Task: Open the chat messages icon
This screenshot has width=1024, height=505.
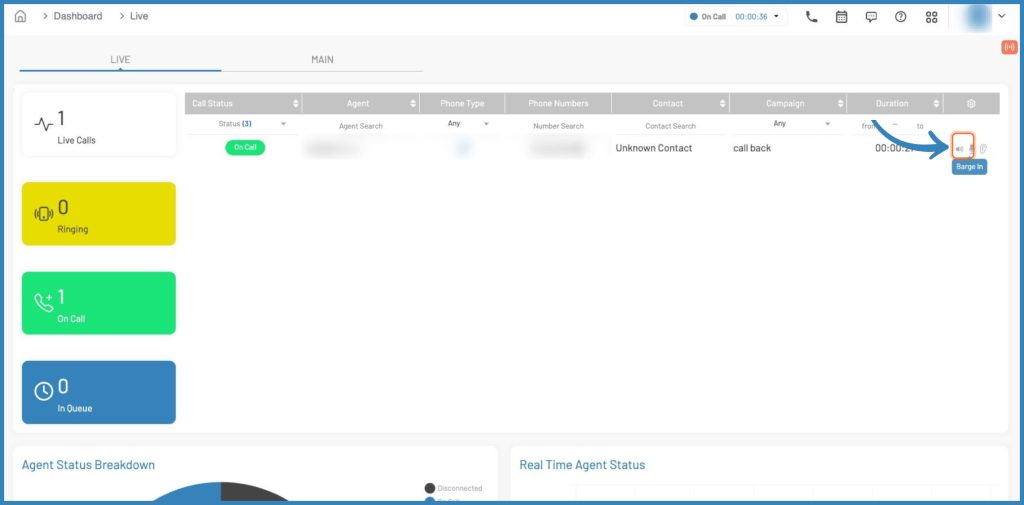Action: tap(871, 17)
